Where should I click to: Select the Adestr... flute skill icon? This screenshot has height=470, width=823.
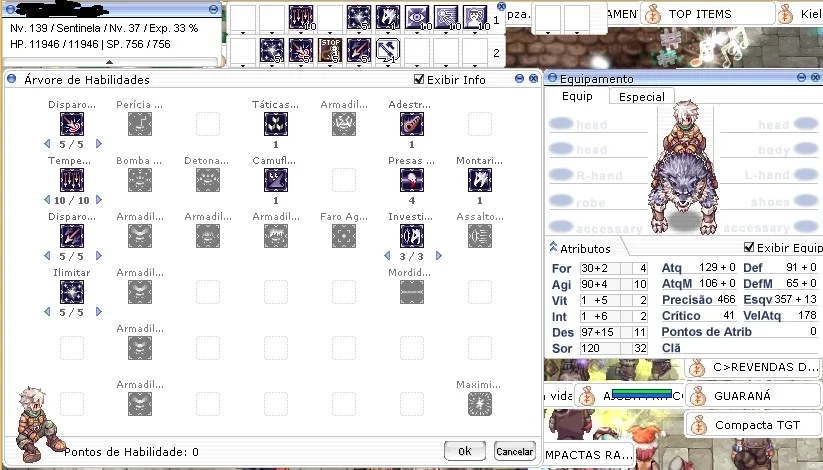point(412,124)
